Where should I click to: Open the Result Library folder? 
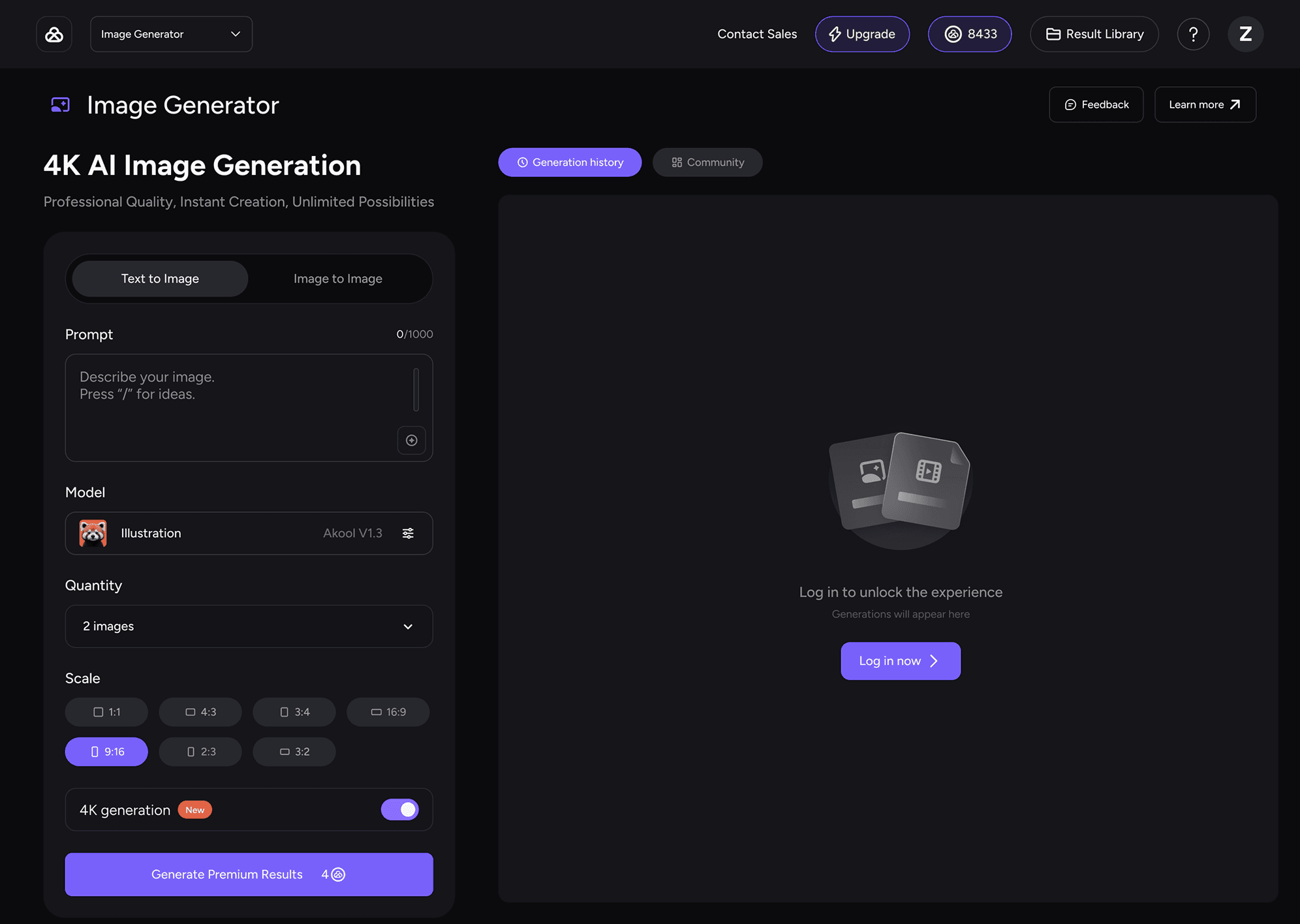pos(1094,34)
